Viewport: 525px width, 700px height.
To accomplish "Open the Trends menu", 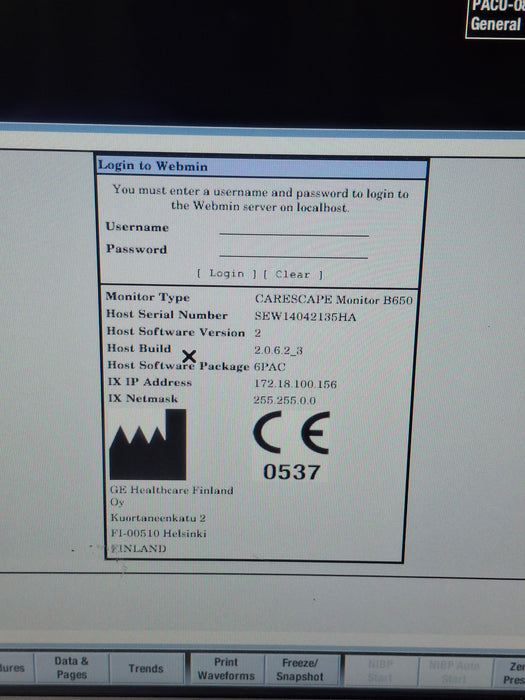I will [146, 668].
